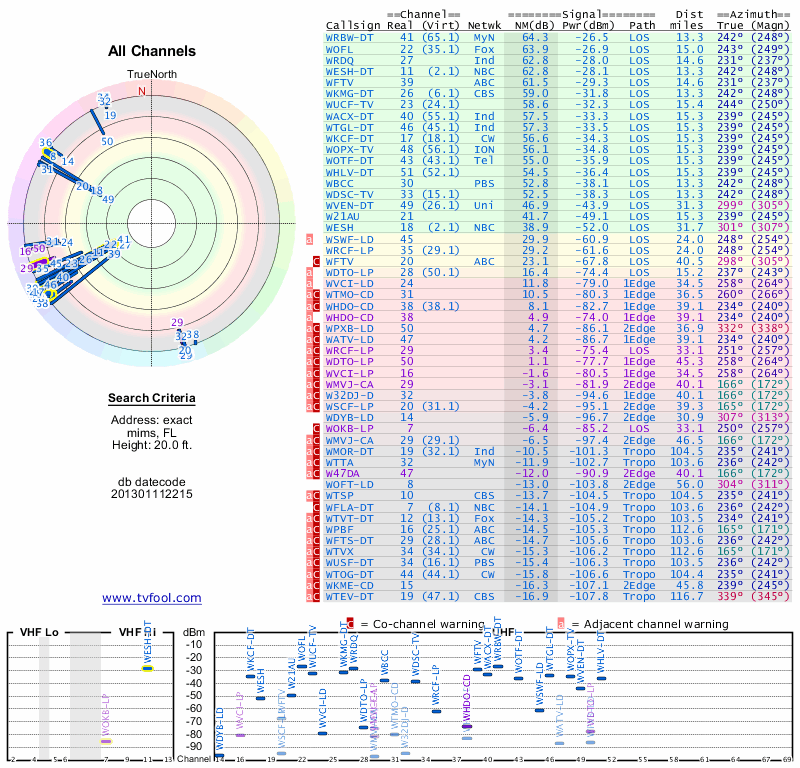Select the WOFL callsign in the table

tap(339, 49)
